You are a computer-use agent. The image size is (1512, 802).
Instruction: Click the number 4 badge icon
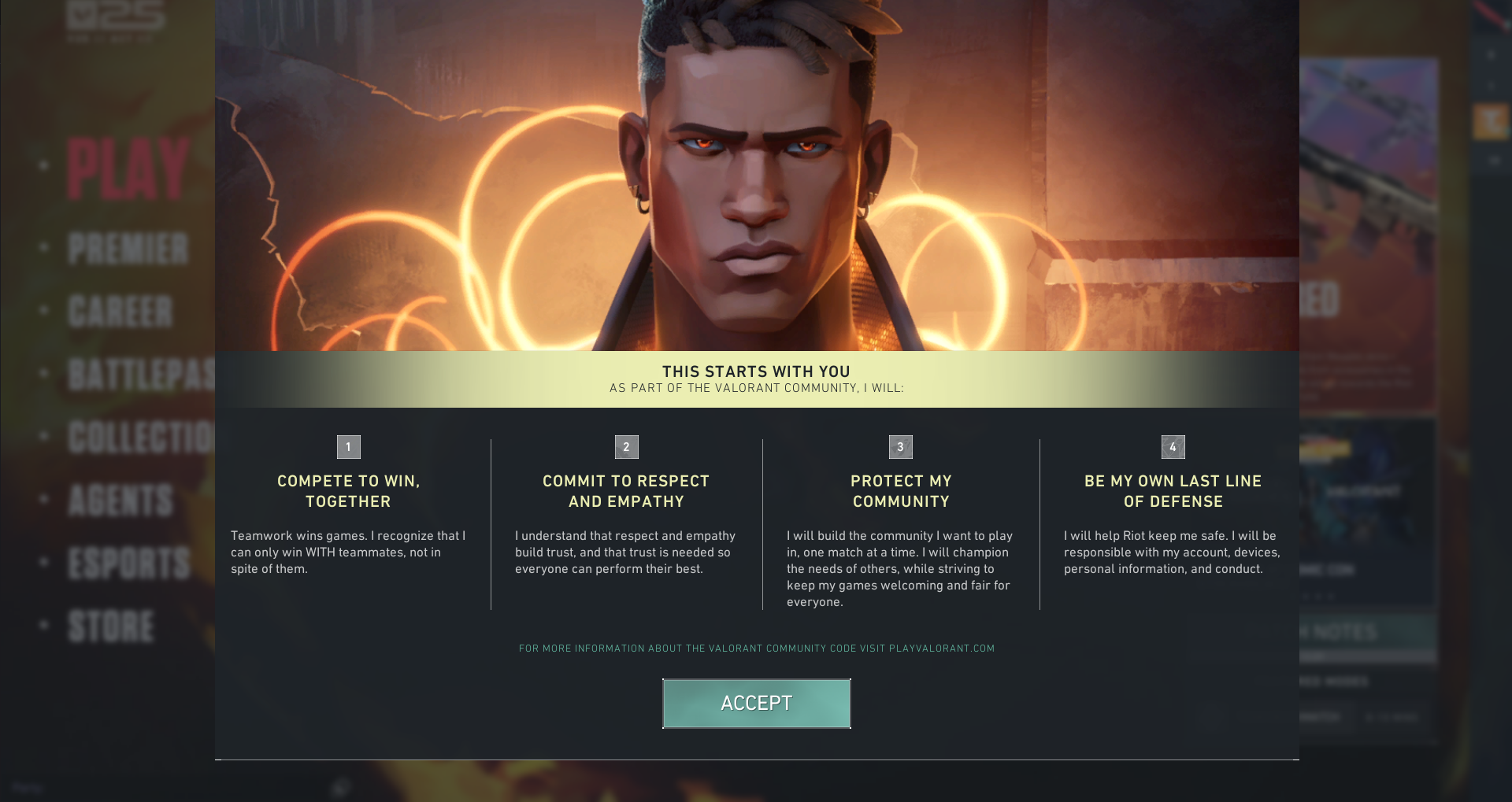tap(1173, 447)
